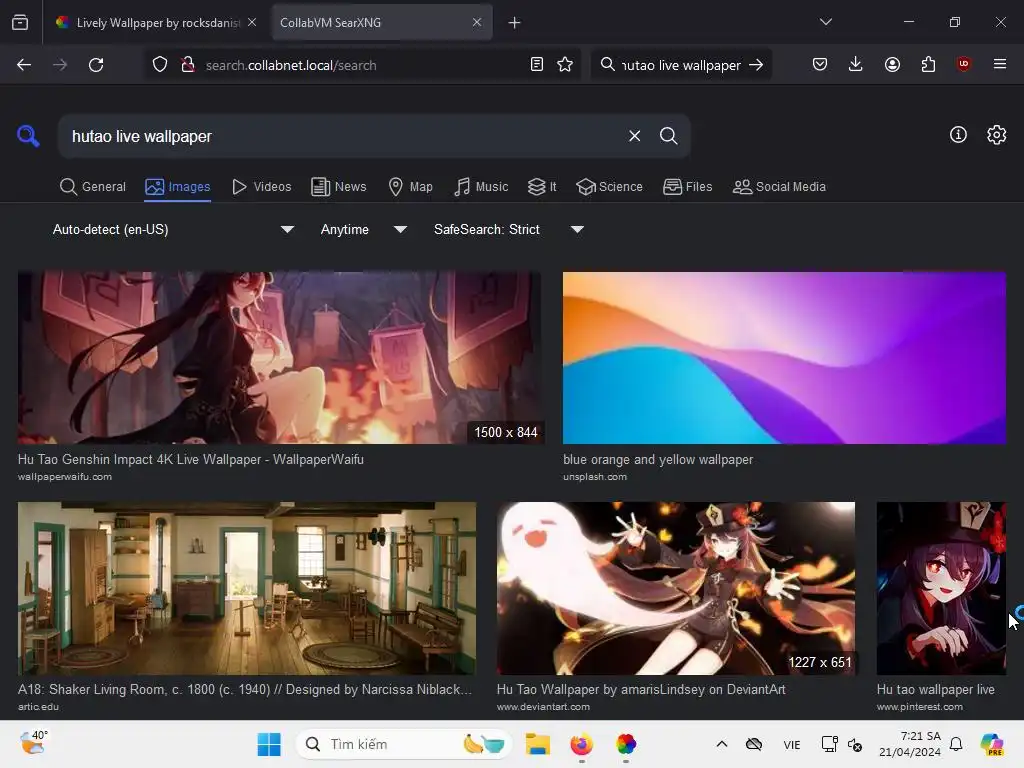Open the tracking protection shield icon
1024x768 pixels.
click(x=160, y=65)
